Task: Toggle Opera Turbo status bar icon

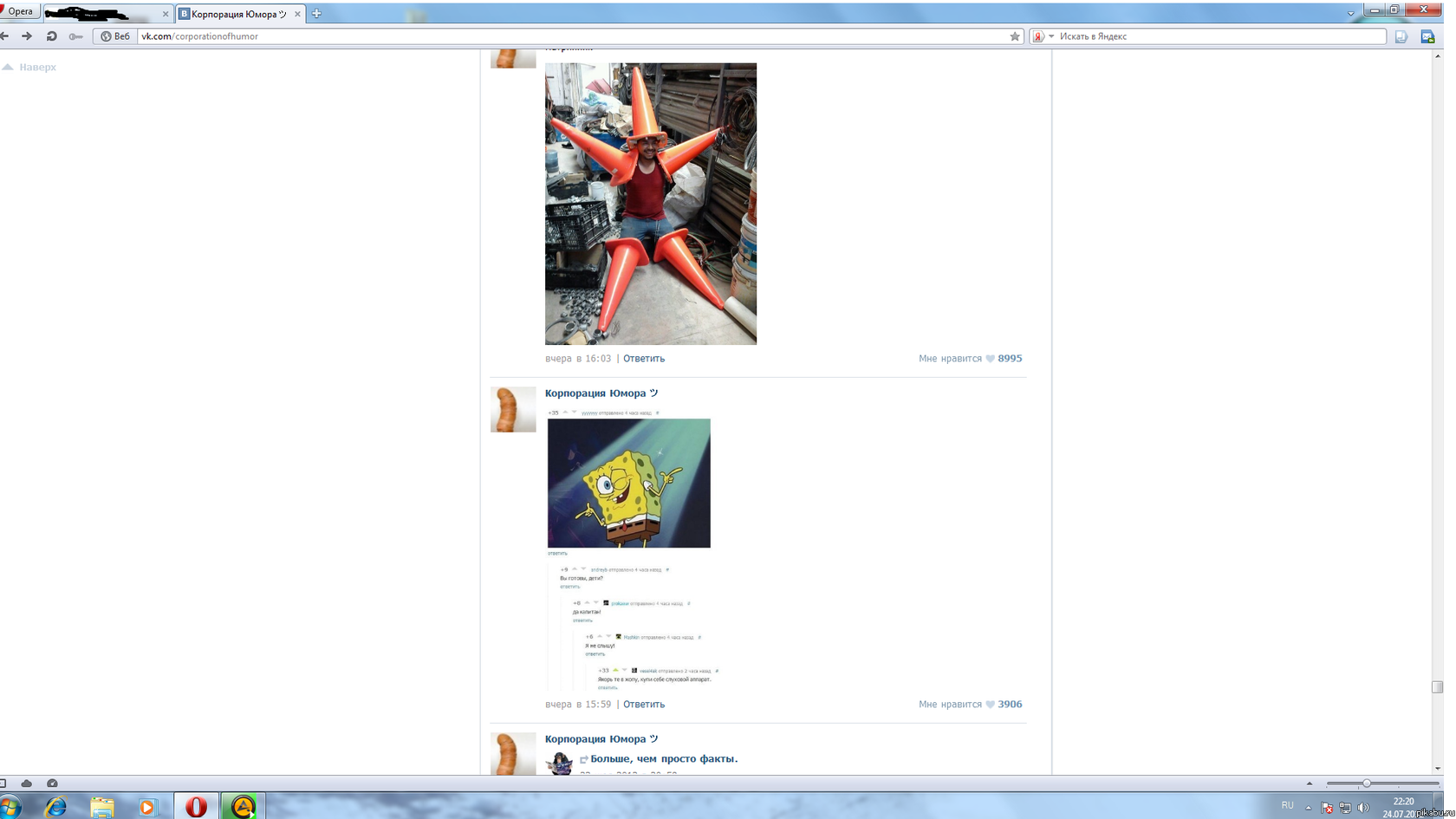Action: point(52,783)
